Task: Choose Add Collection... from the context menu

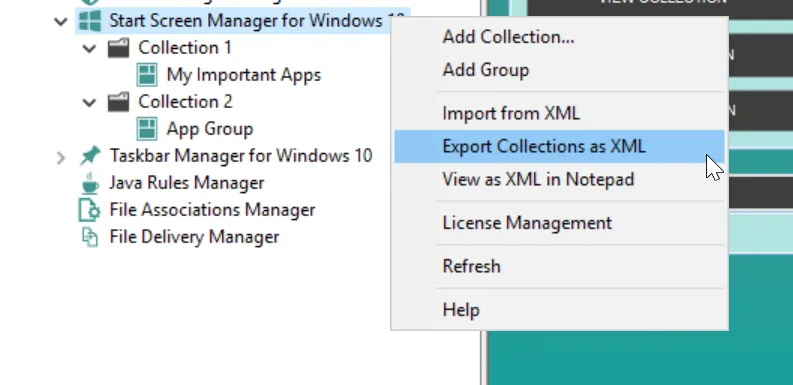Action: pyautogui.click(x=559, y=37)
